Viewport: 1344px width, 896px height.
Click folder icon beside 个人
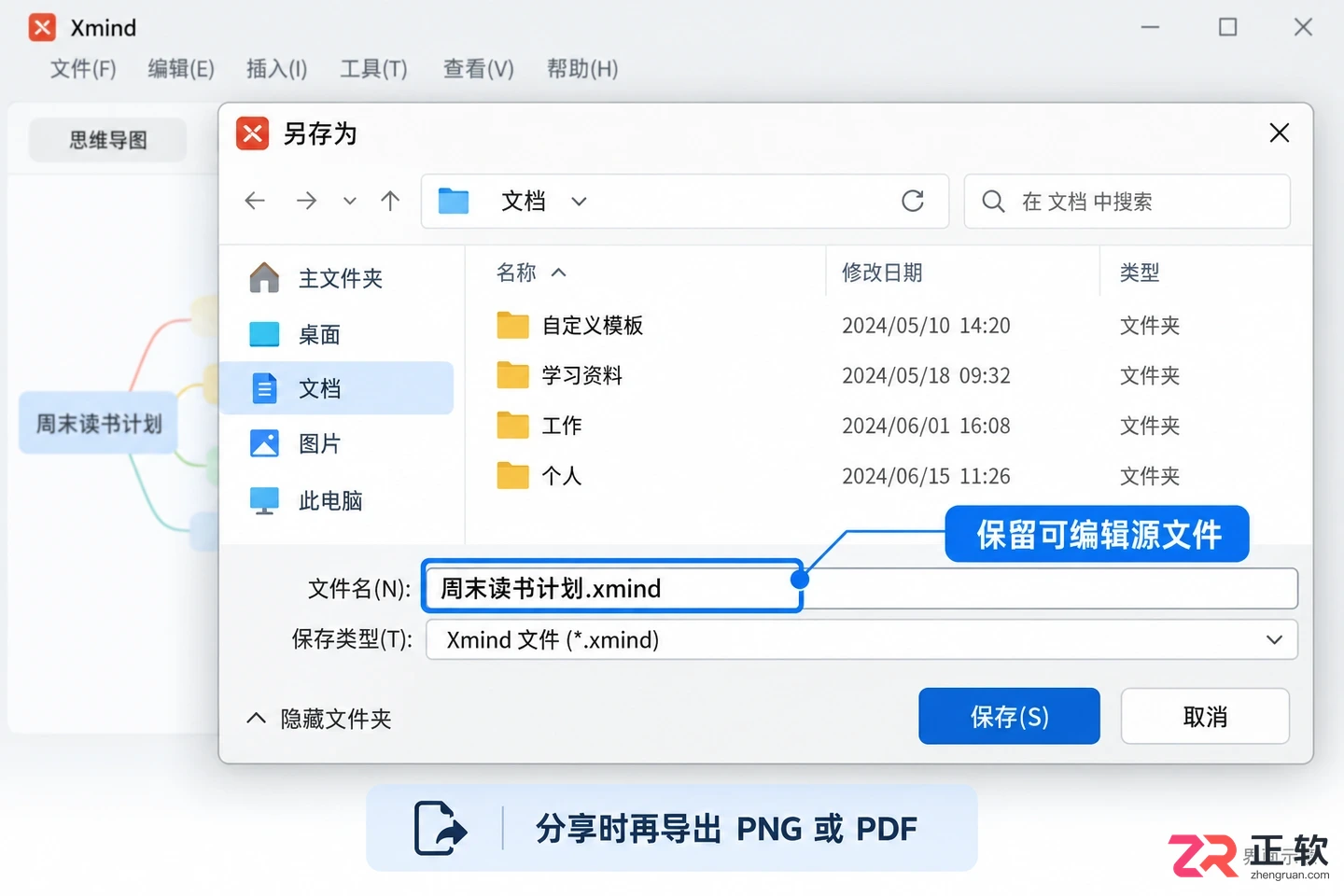pyautogui.click(x=512, y=476)
